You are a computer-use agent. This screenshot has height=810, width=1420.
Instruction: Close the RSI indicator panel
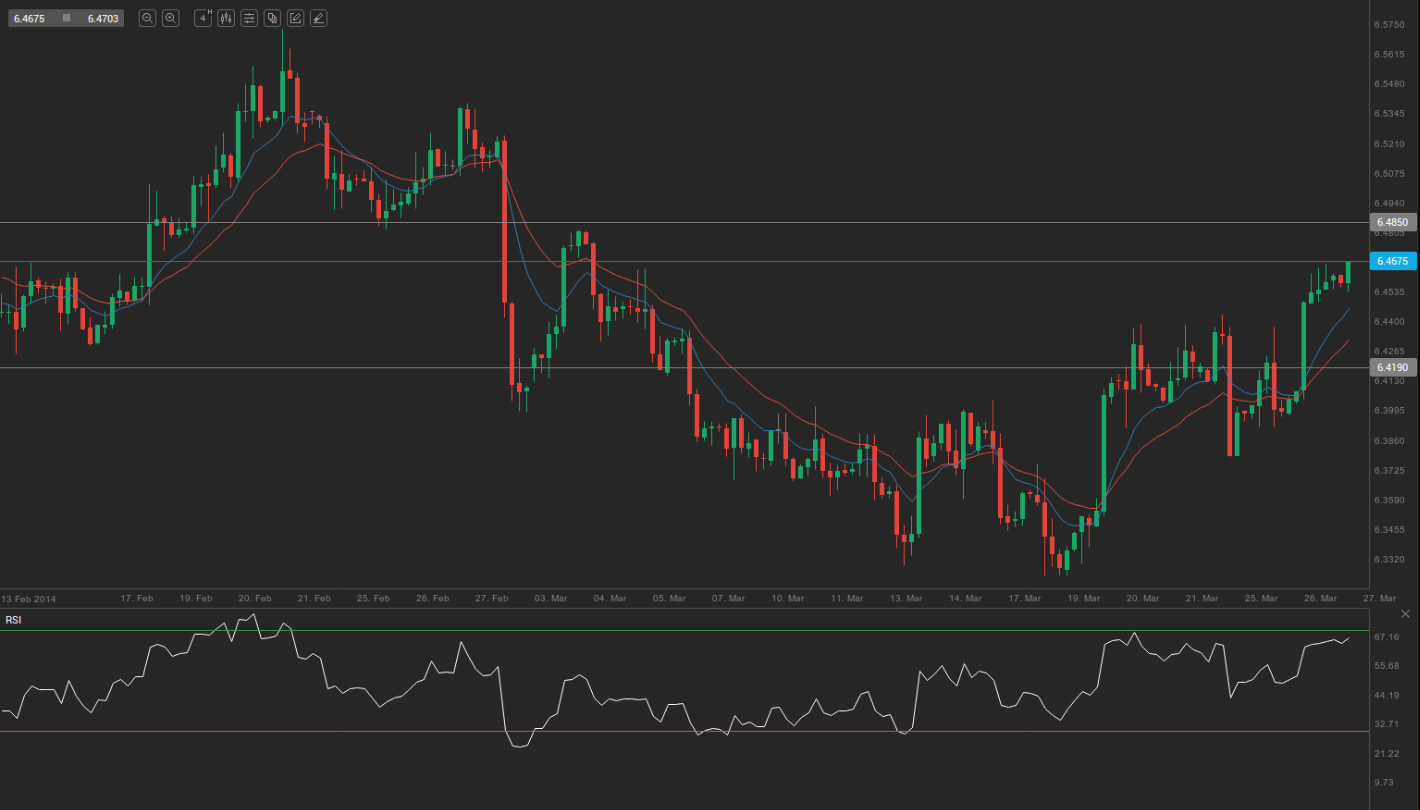[1405, 613]
